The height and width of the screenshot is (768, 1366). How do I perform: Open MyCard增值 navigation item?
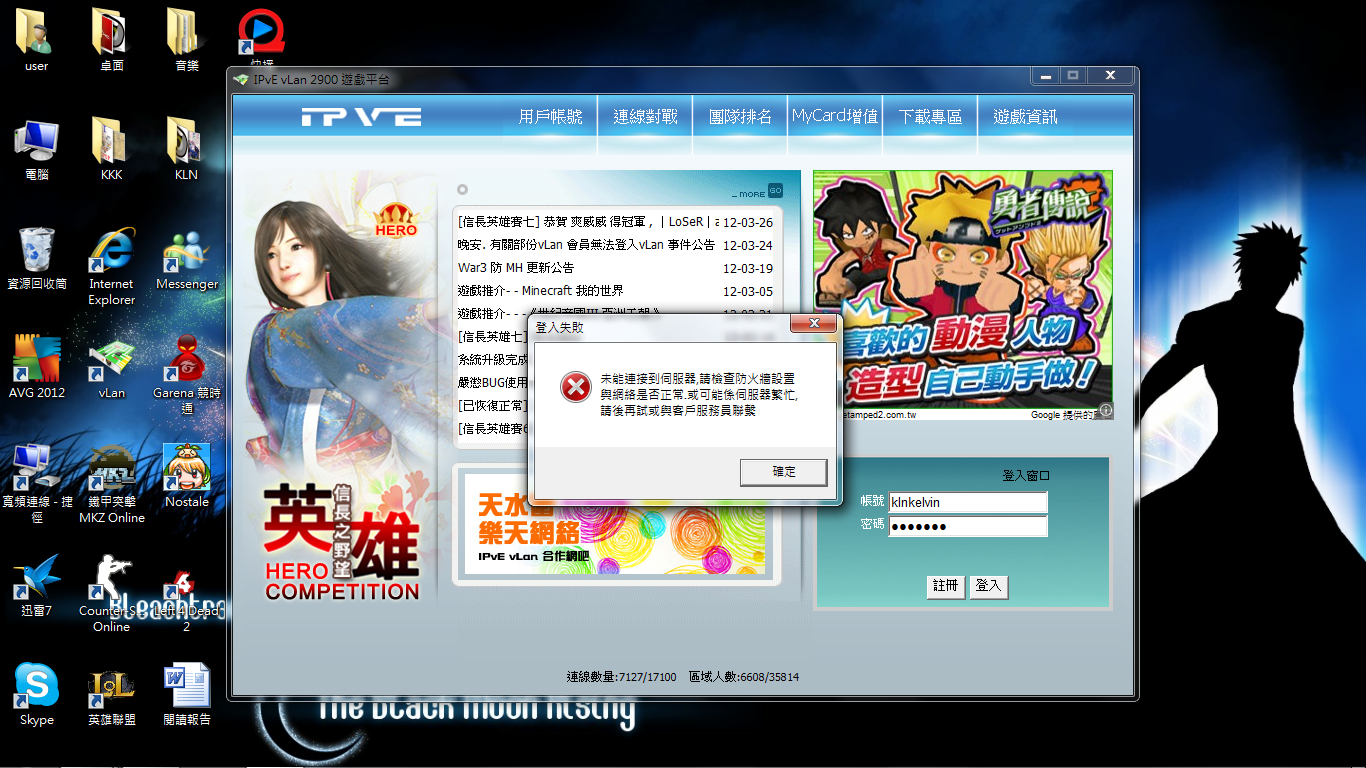click(835, 117)
